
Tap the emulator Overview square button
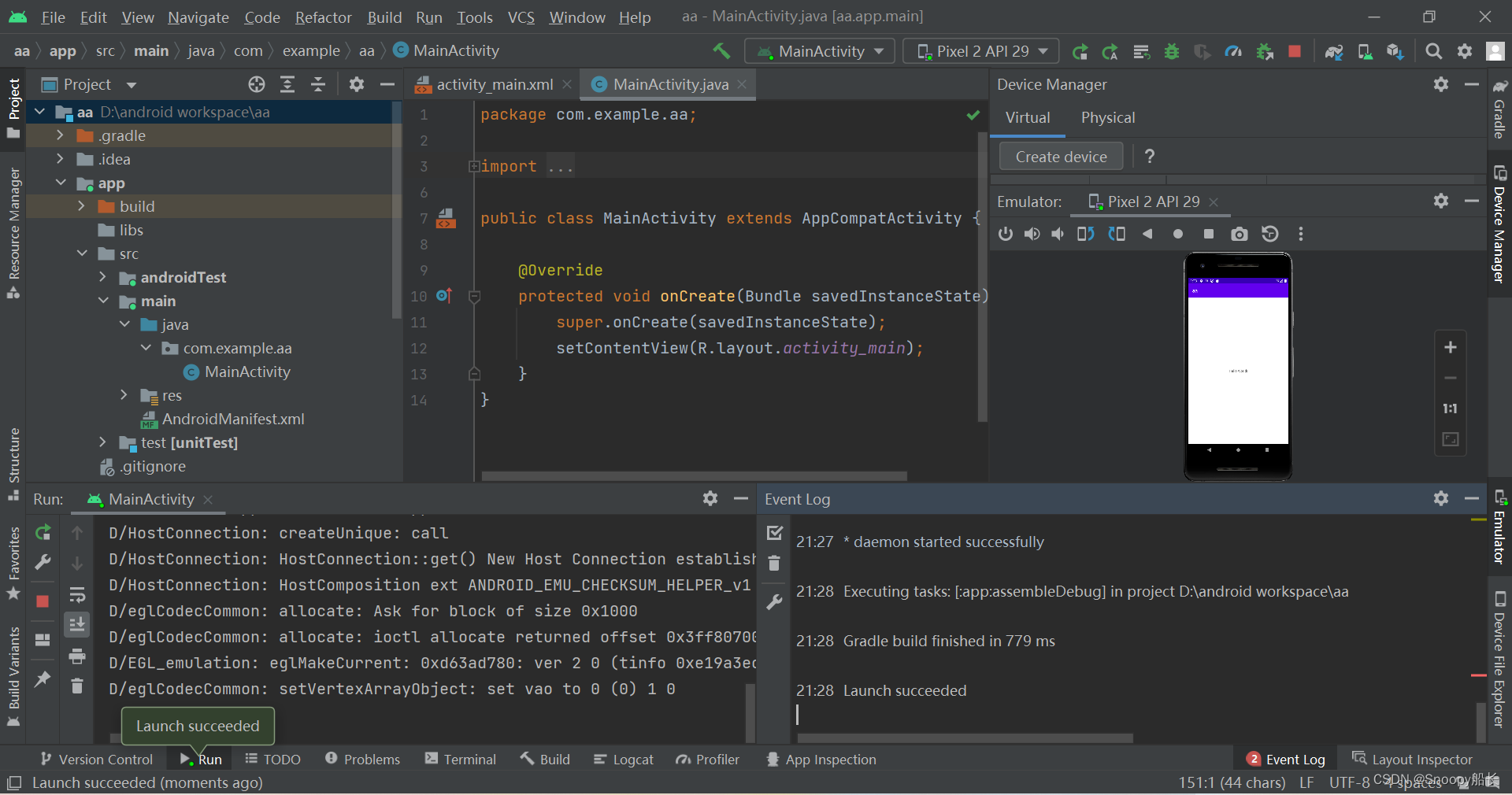pos(1209,234)
